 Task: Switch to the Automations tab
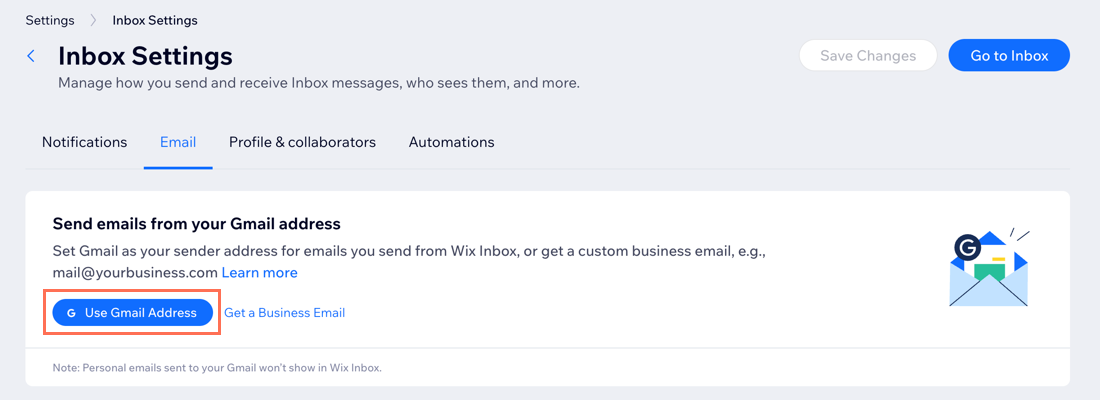(x=452, y=142)
